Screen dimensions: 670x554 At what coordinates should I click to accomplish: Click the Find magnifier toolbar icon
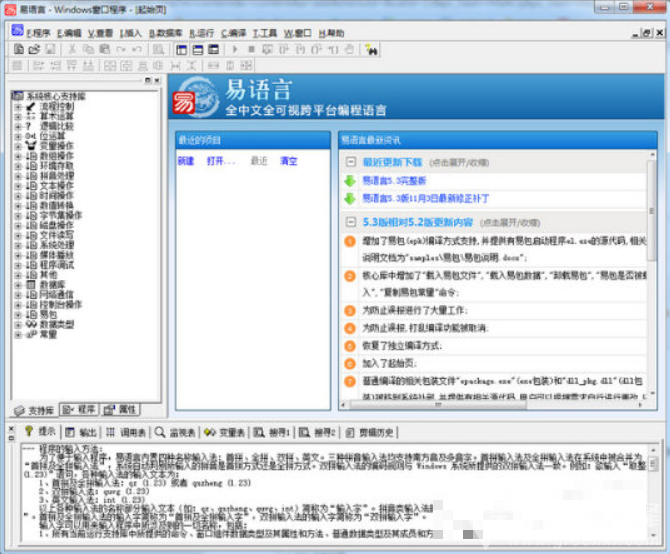pos(159,50)
